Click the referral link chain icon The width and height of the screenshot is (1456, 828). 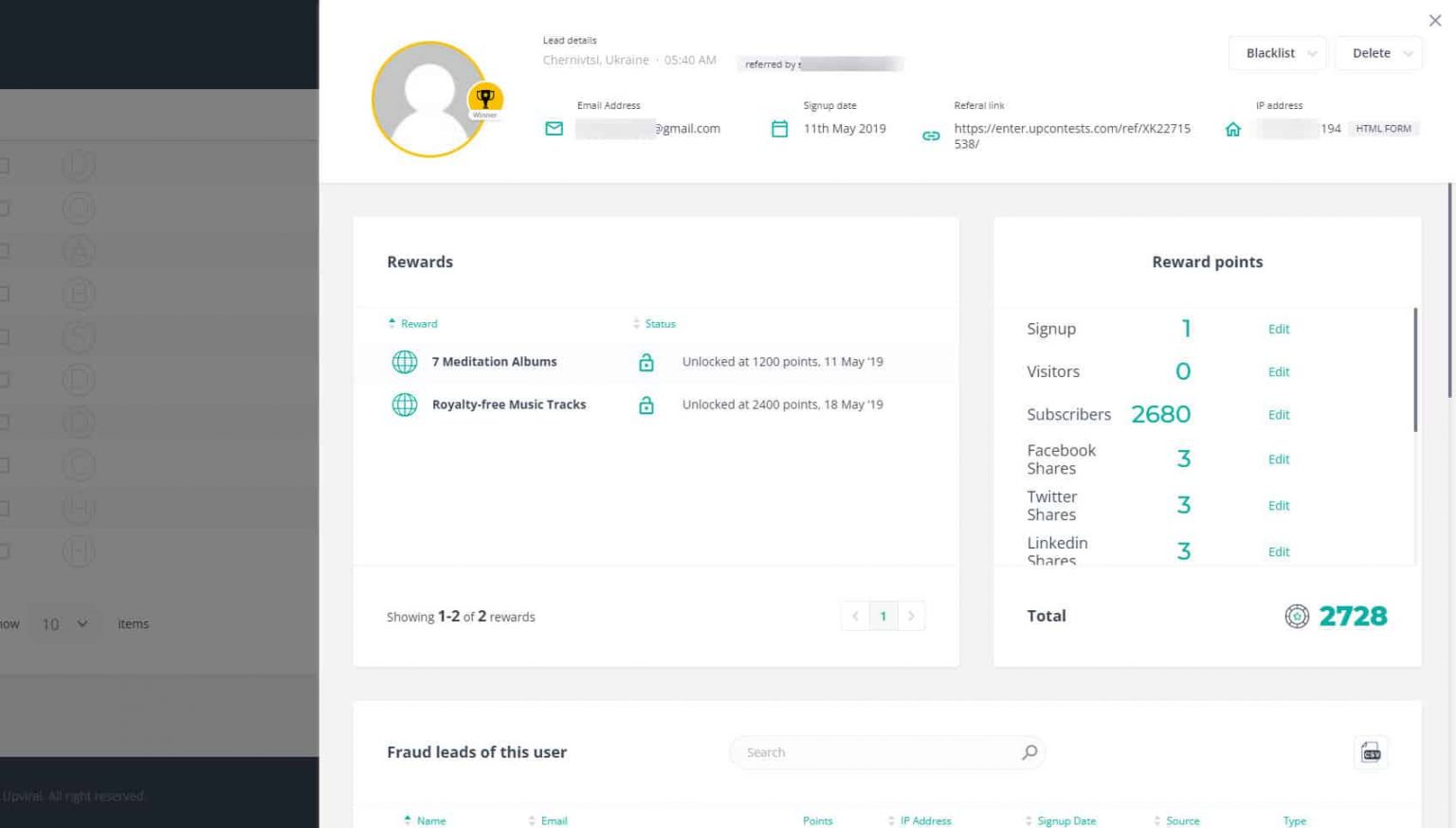tap(931, 136)
